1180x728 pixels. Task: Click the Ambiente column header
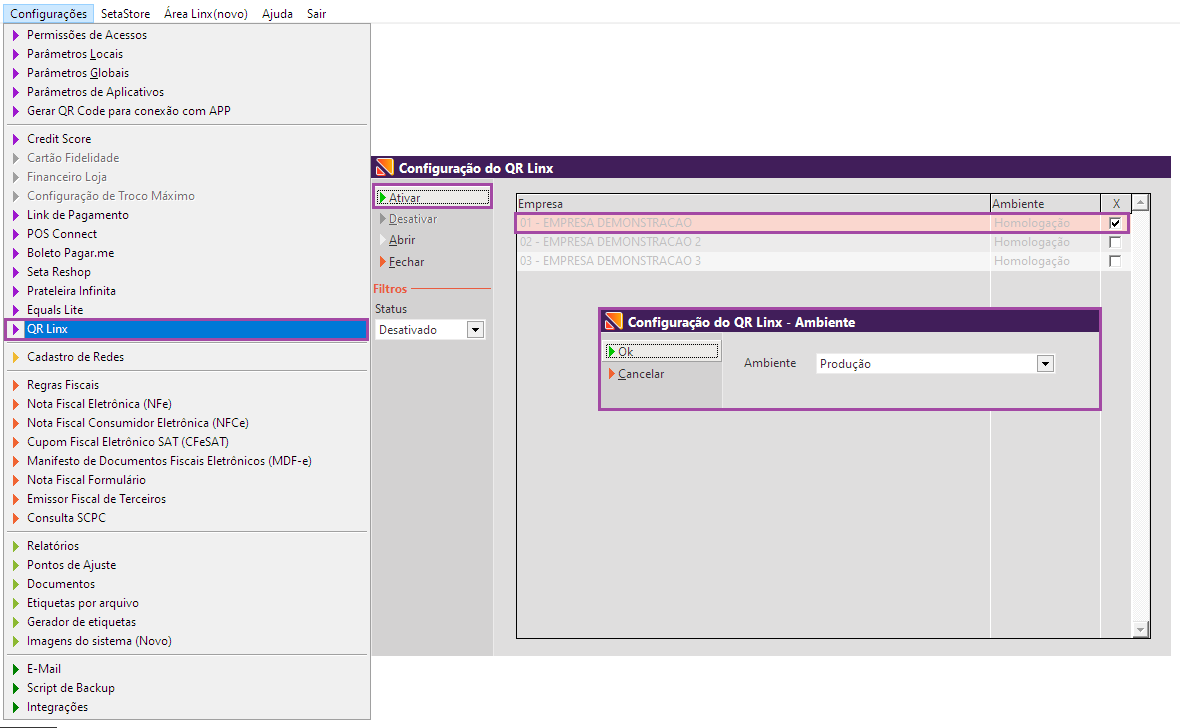click(1045, 204)
